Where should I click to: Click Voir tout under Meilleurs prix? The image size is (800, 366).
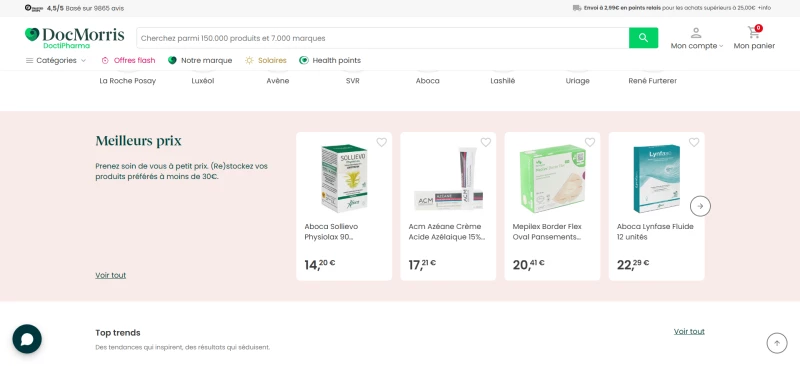click(x=111, y=275)
